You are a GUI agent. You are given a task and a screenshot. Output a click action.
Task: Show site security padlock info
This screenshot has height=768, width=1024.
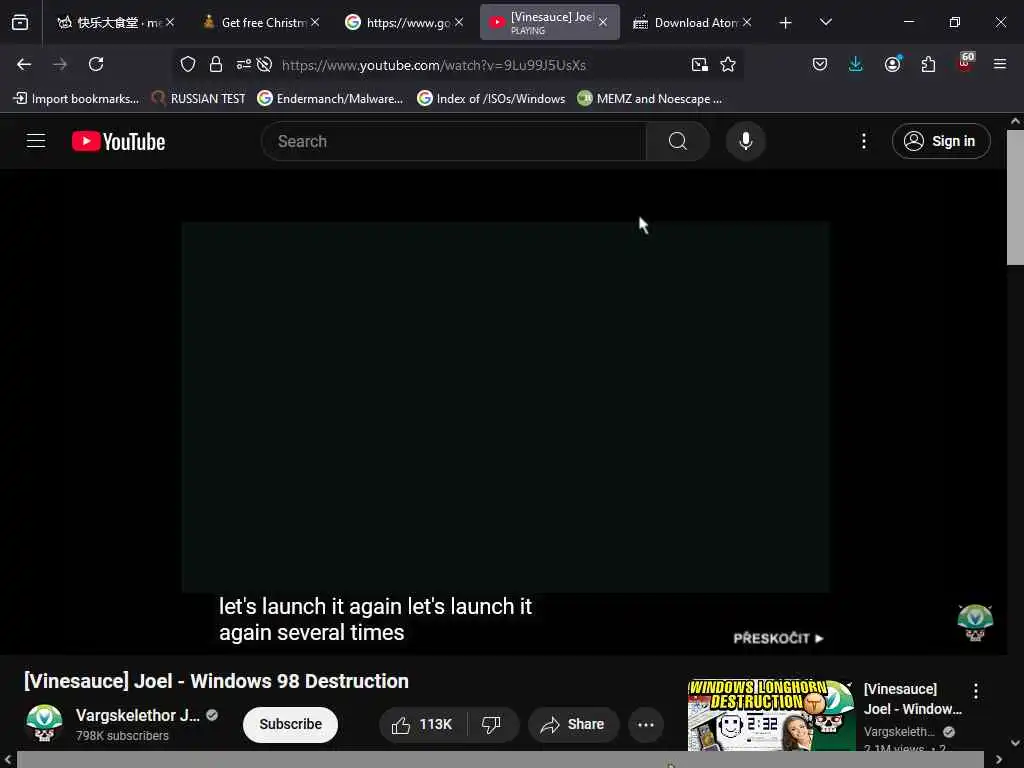point(216,64)
